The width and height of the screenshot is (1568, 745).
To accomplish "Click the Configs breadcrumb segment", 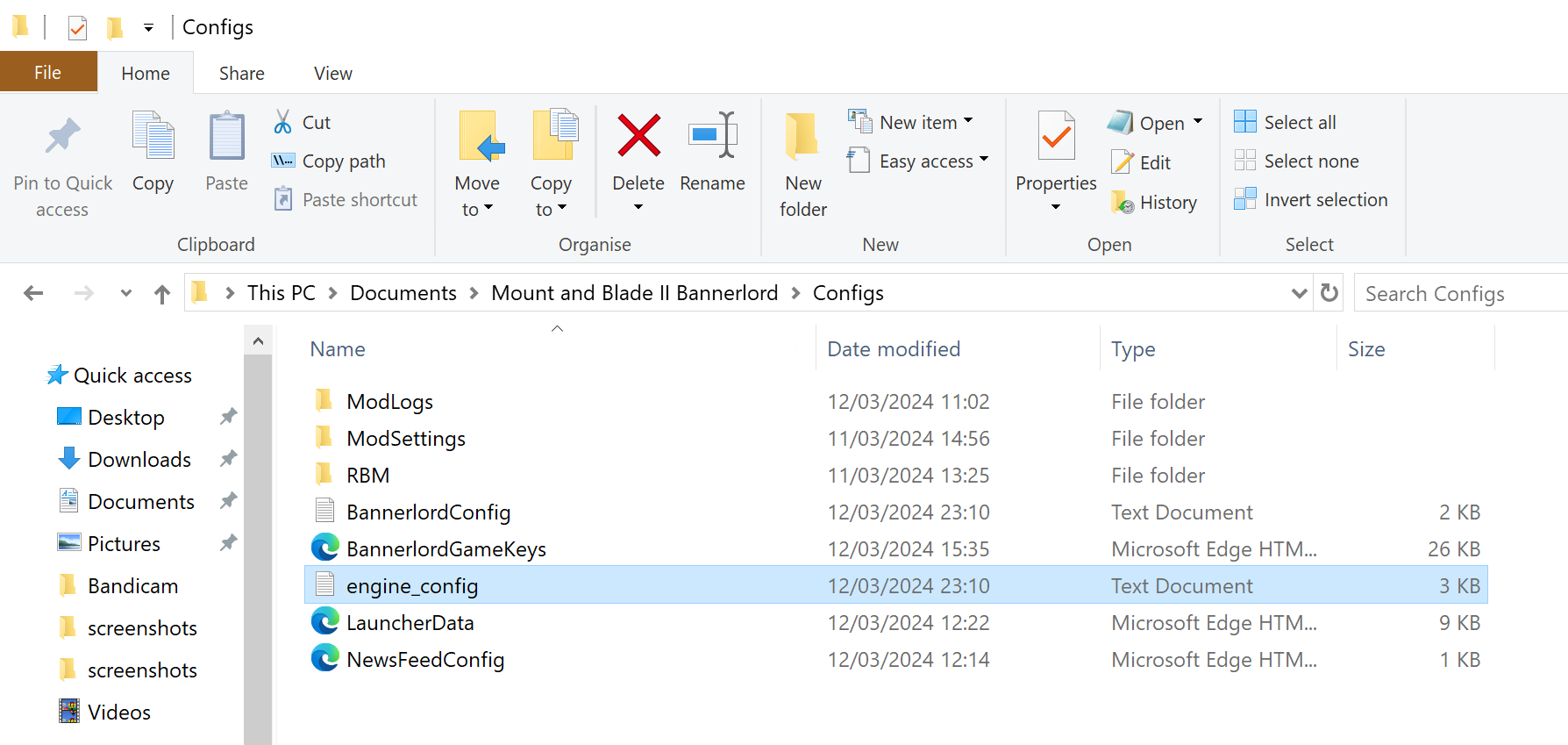I will point(848,293).
